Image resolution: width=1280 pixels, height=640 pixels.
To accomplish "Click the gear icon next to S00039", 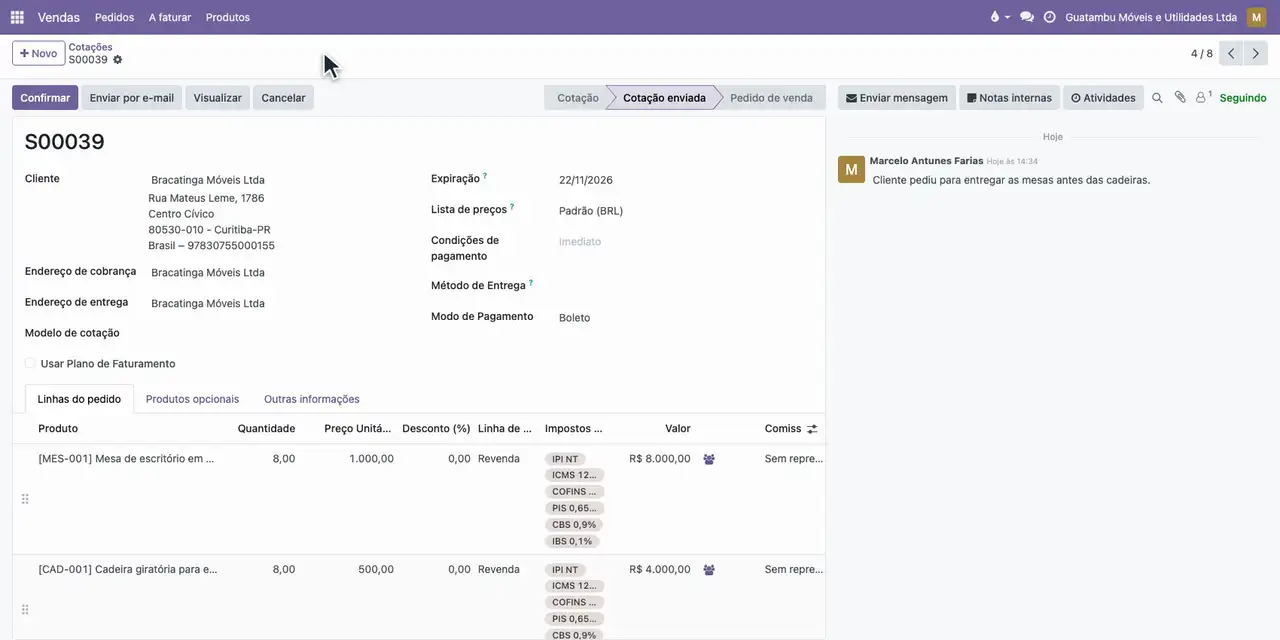I will click(x=117, y=60).
